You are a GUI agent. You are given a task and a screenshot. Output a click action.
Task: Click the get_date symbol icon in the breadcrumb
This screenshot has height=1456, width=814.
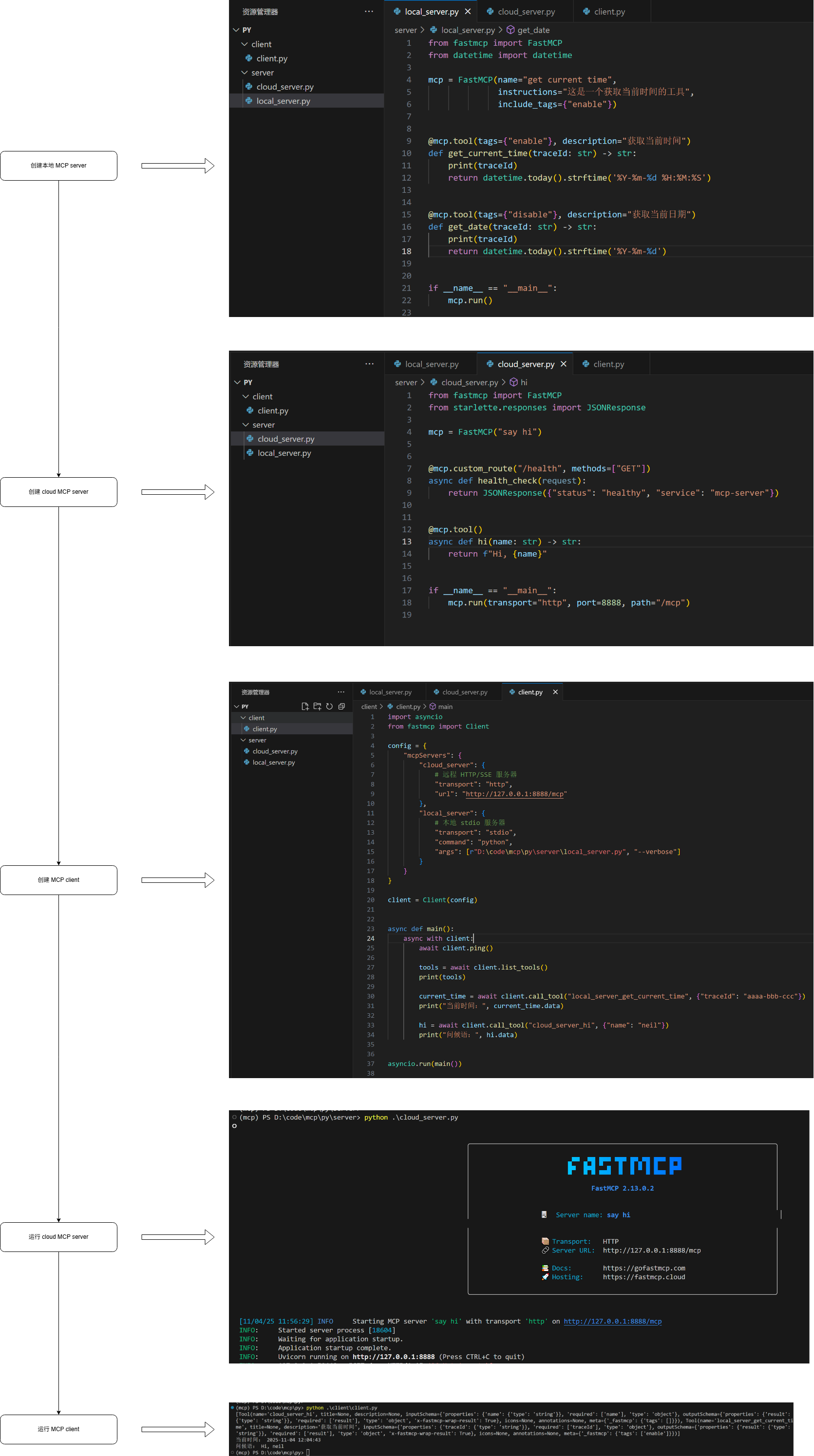[511, 30]
